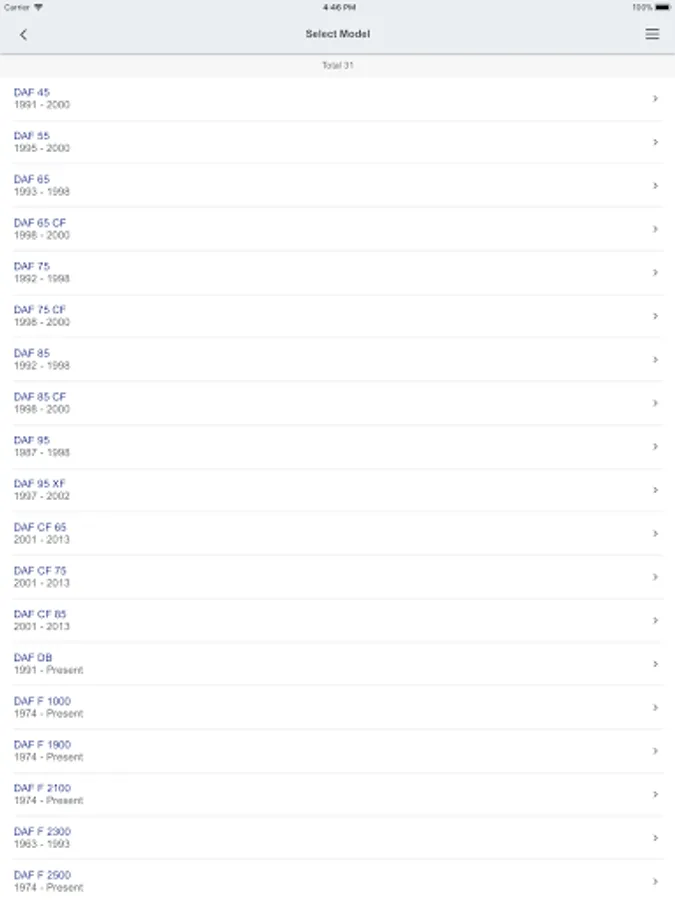The width and height of the screenshot is (675, 900).
Task: Tap the chevron next to DAF 55
Action: coord(655,142)
